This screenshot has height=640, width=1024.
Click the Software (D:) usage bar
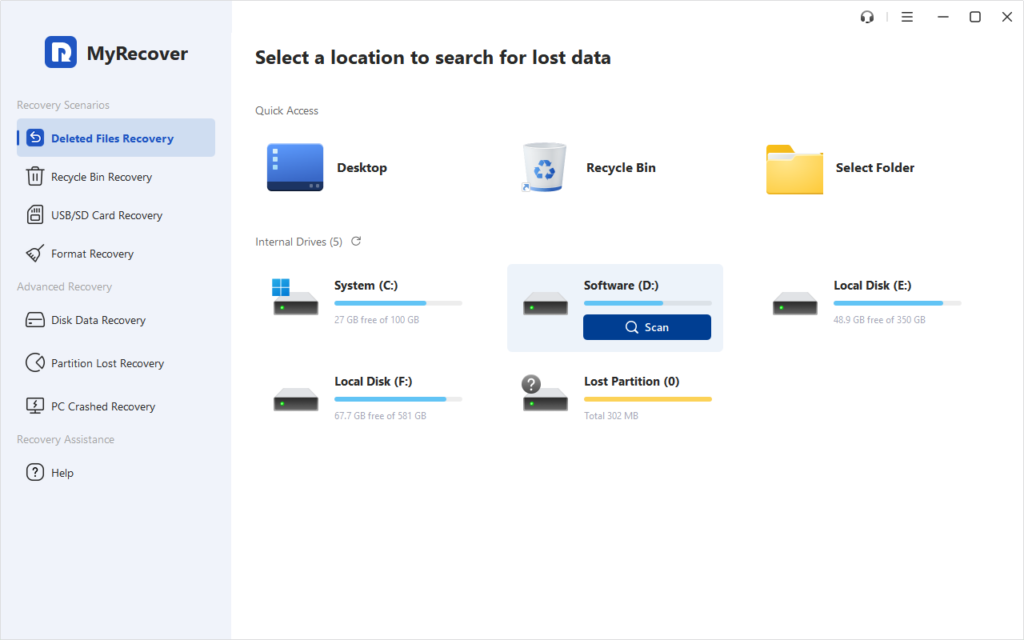click(x=648, y=303)
